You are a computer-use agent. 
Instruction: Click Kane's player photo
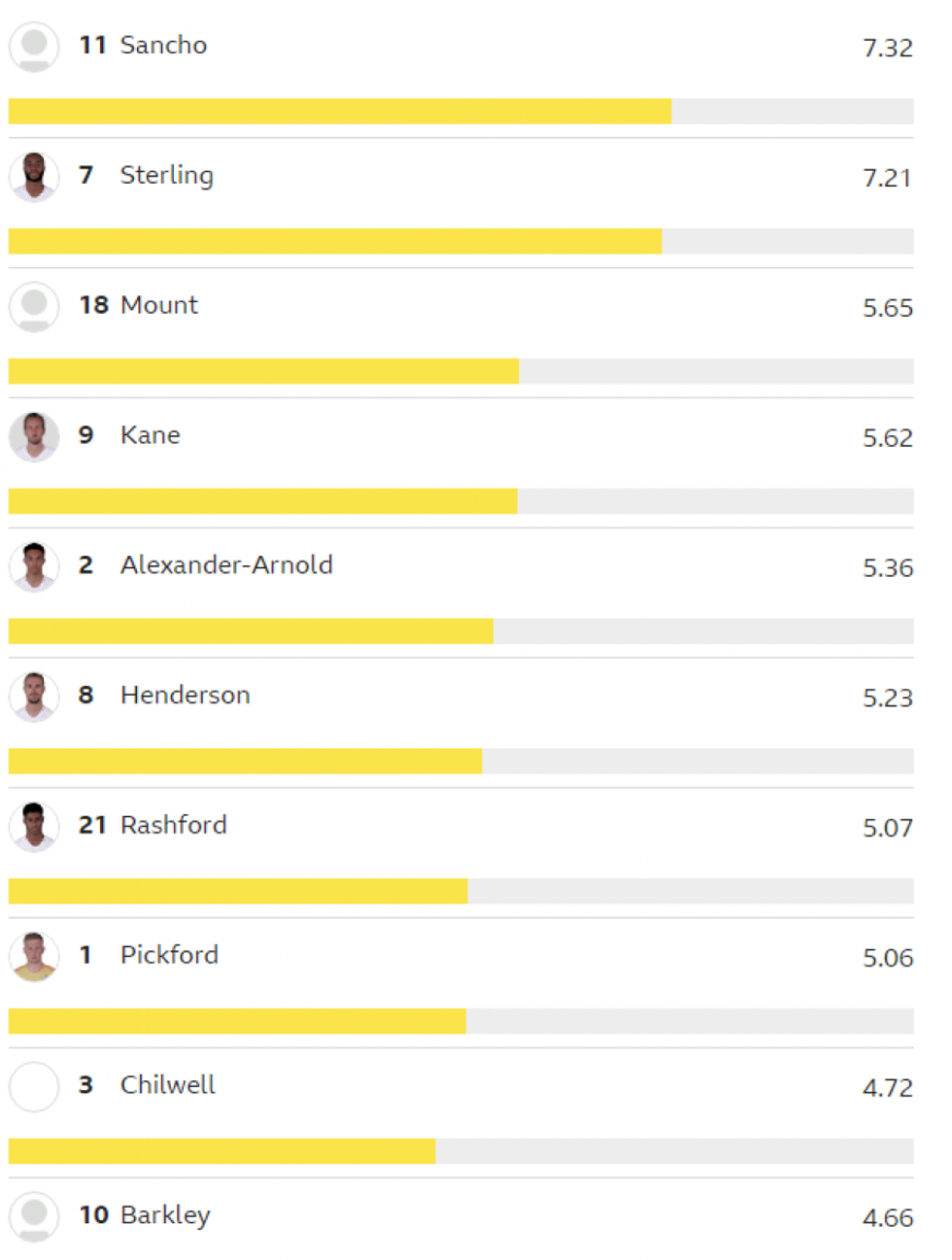pyautogui.click(x=34, y=437)
